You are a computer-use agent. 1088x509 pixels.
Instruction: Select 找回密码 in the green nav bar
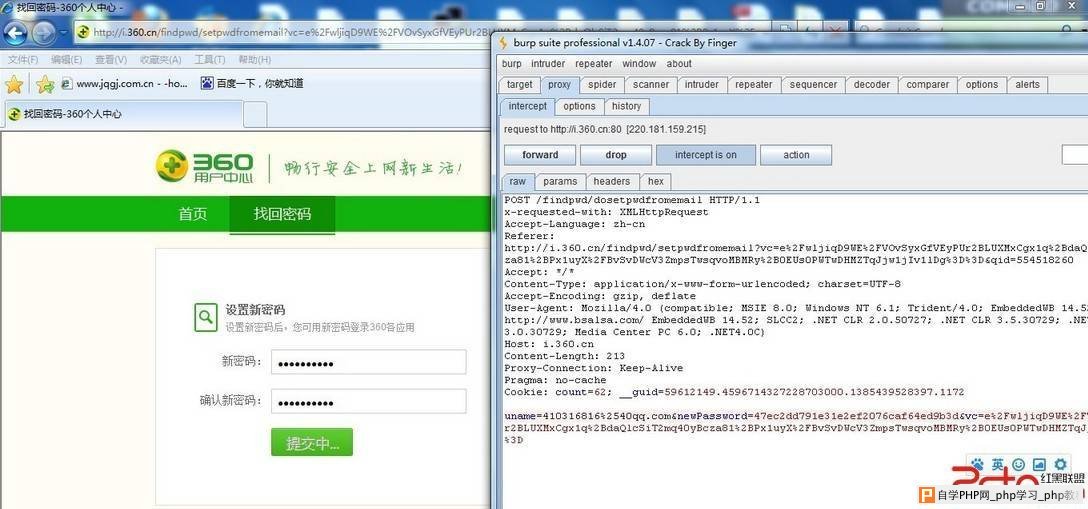tap(282, 214)
